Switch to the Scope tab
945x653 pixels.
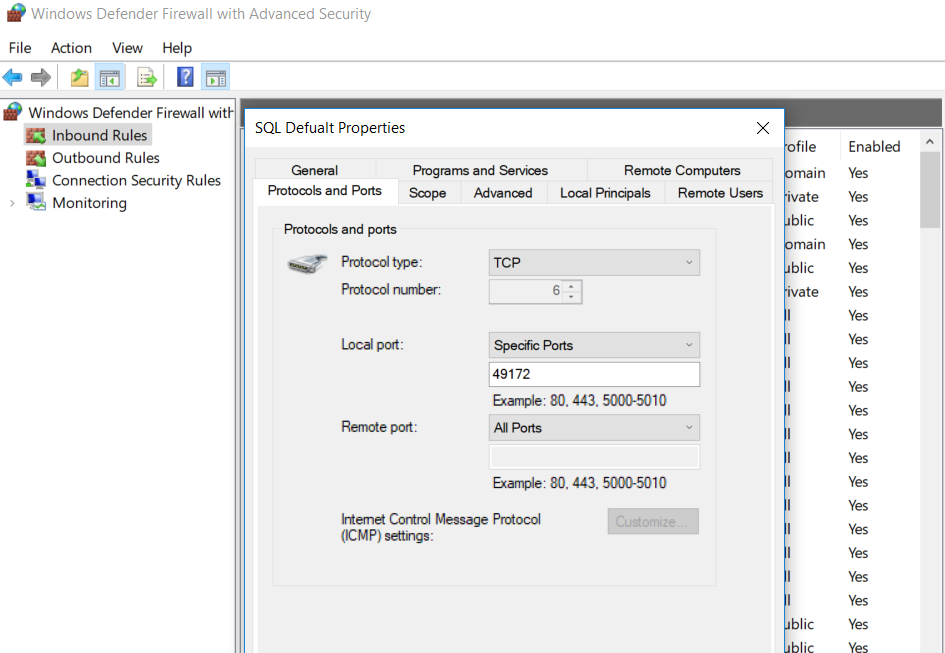(x=427, y=193)
